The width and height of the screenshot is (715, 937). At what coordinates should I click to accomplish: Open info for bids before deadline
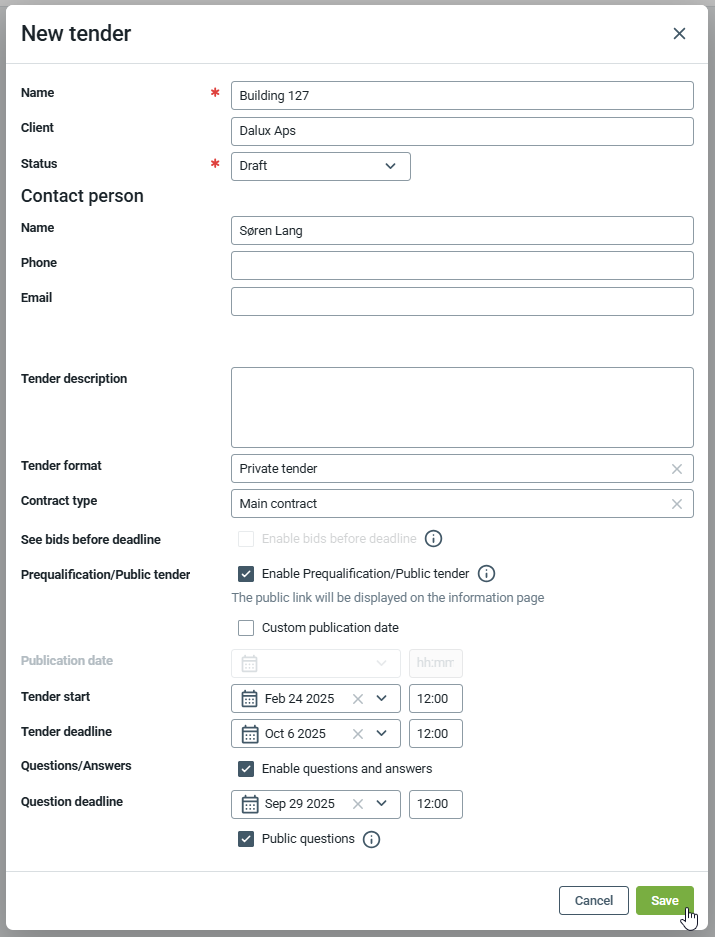433,538
